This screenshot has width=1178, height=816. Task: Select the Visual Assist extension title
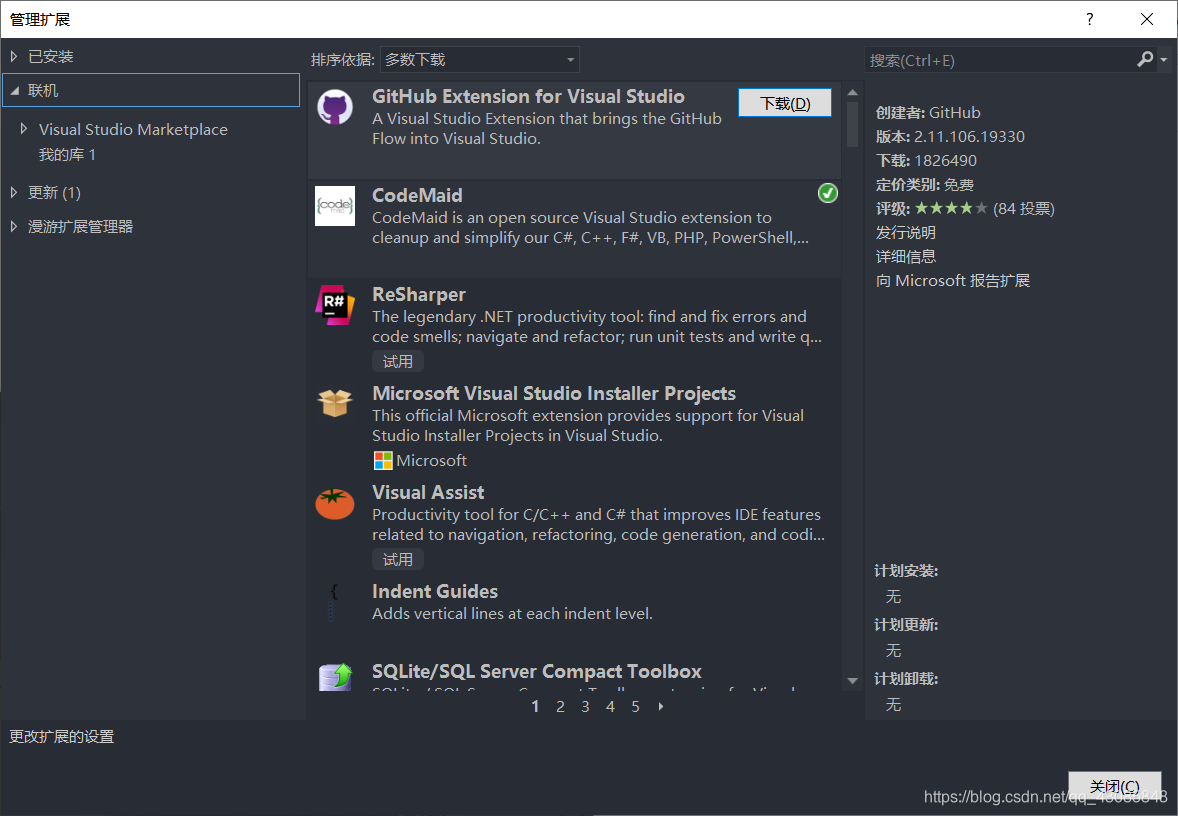click(428, 492)
